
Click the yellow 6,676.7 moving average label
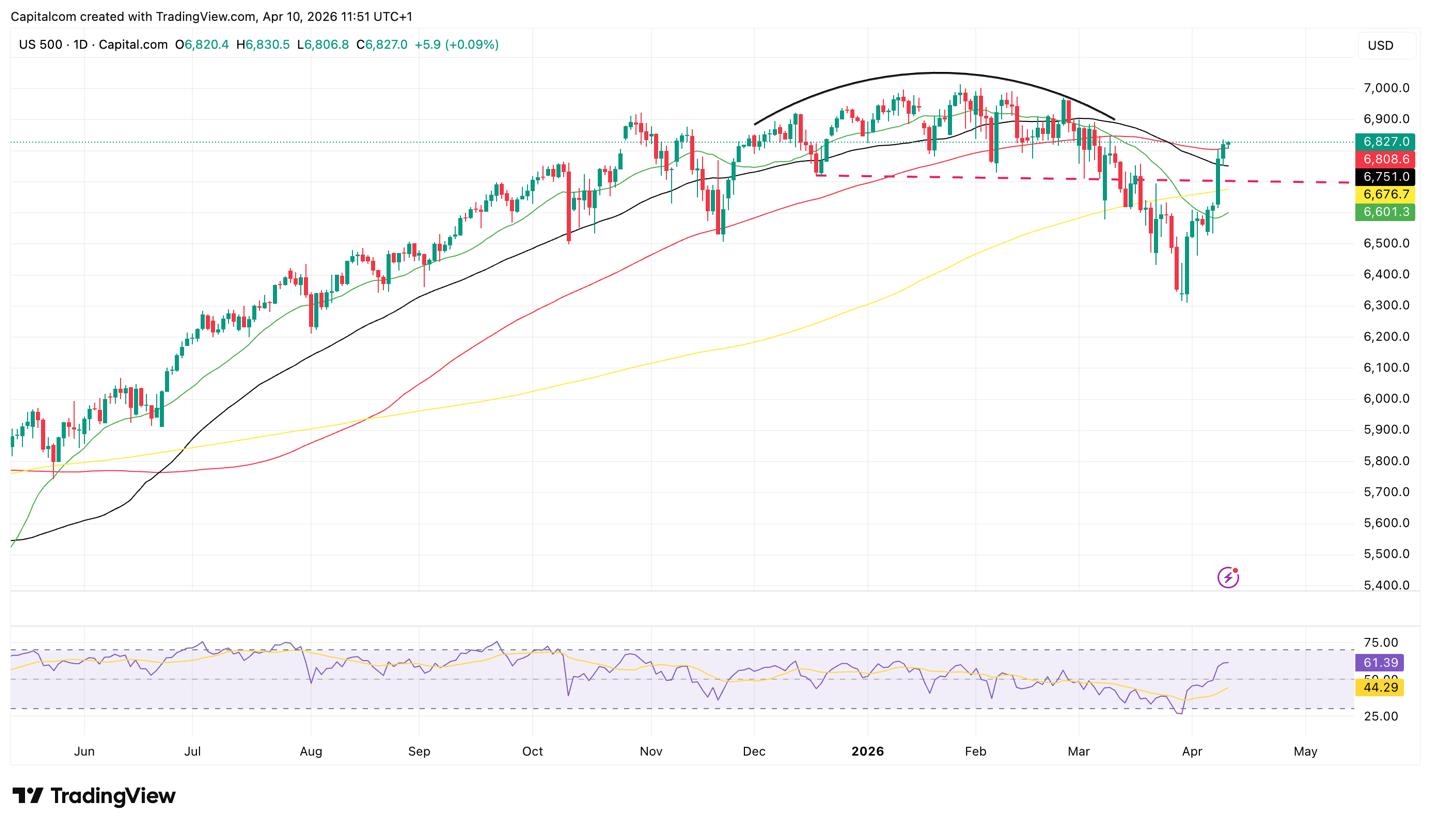[x=1385, y=194]
